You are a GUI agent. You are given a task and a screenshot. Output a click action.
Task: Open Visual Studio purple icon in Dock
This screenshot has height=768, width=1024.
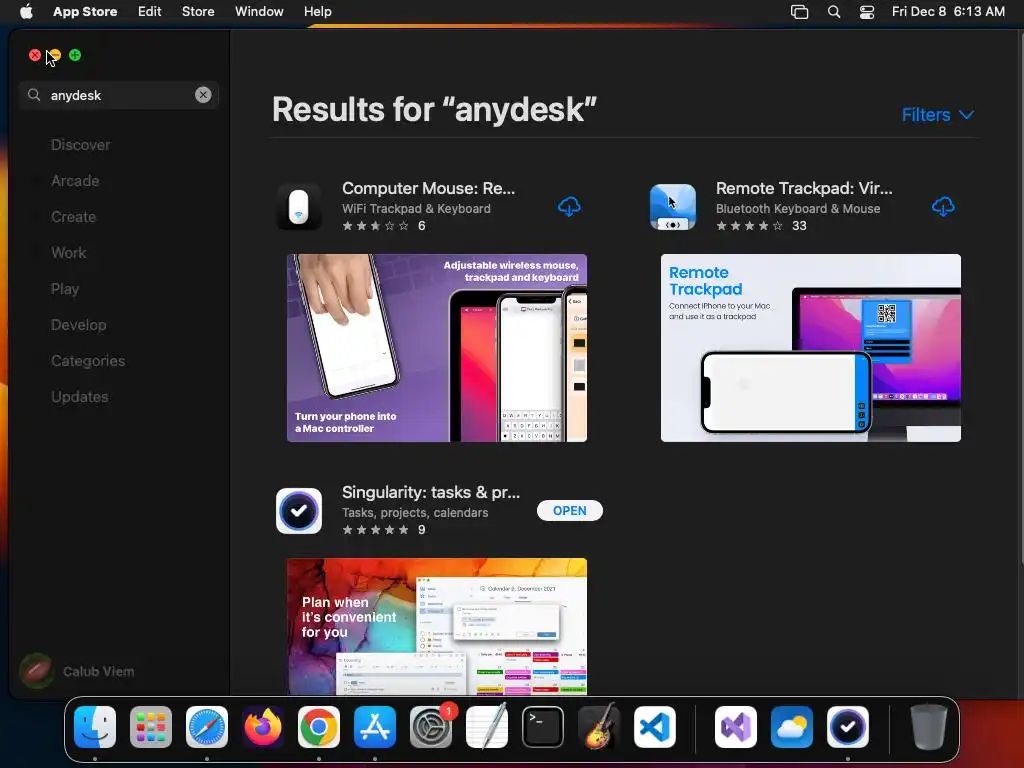736,727
